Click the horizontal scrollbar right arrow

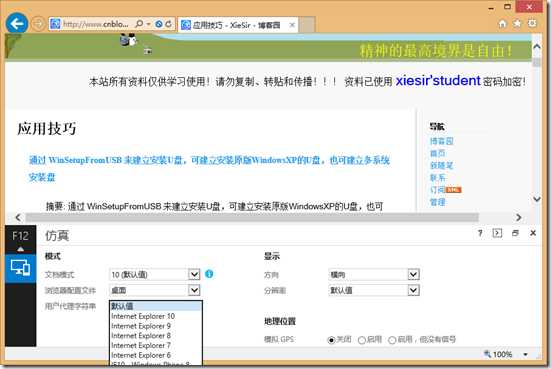[x=519, y=218]
